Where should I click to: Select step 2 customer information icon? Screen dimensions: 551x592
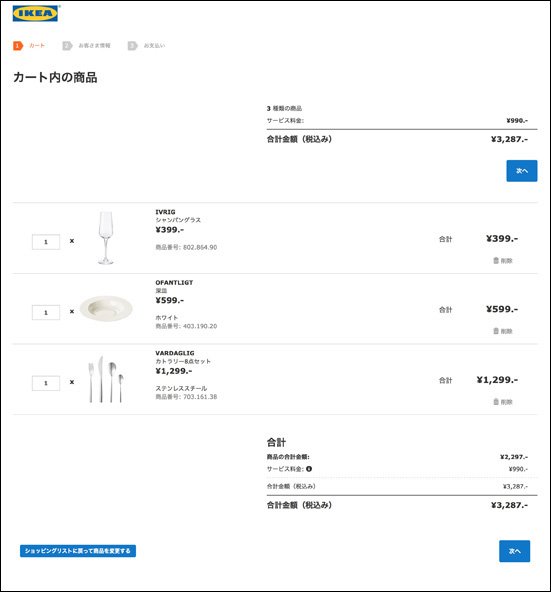click(x=67, y=46)
